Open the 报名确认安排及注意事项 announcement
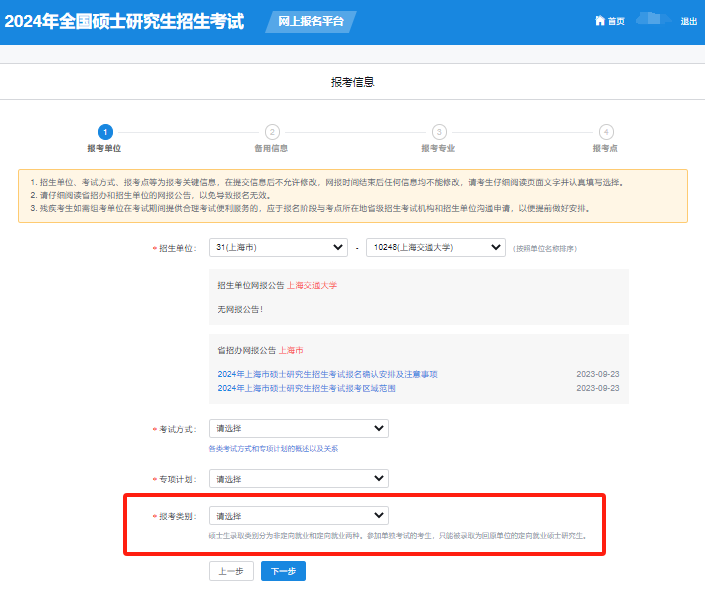Screen dimensions: 705x596 pyautogui.click(x=327, y=374)
